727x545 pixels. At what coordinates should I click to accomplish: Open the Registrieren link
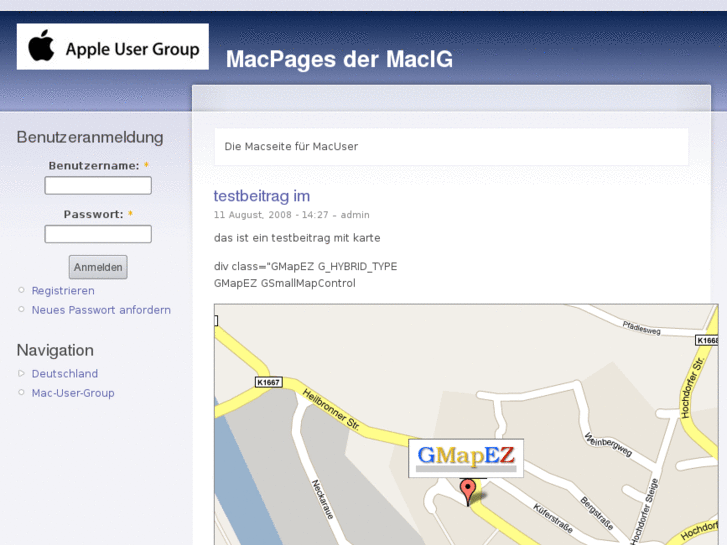[x=63, y=291]
